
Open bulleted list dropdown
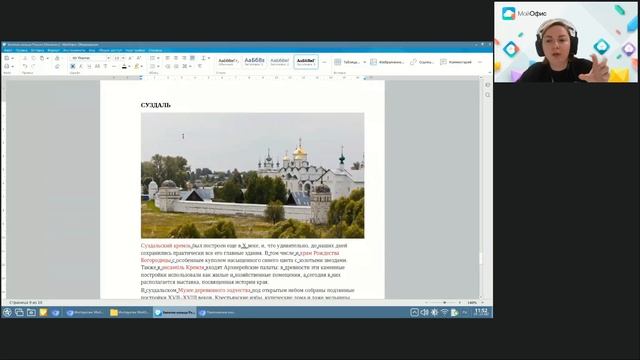[158, 58]
